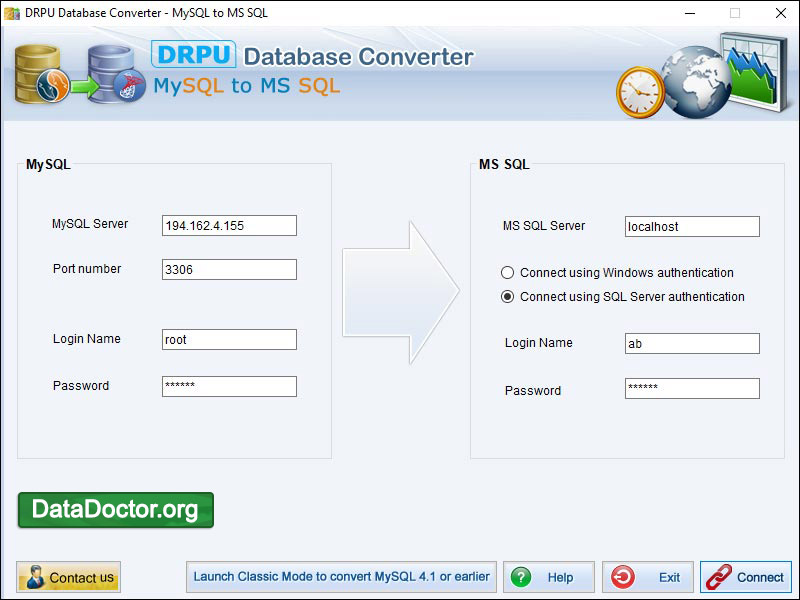800x600 pixels.
Task: Click the MySQL Server address field
Action: 228,226
